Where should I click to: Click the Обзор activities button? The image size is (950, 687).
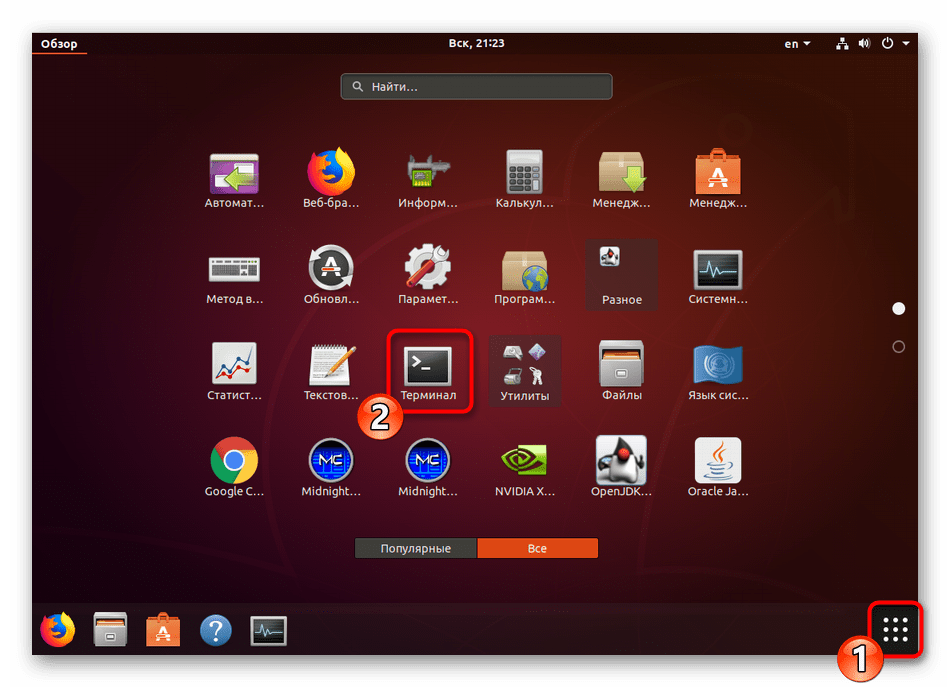click(59, 44)
